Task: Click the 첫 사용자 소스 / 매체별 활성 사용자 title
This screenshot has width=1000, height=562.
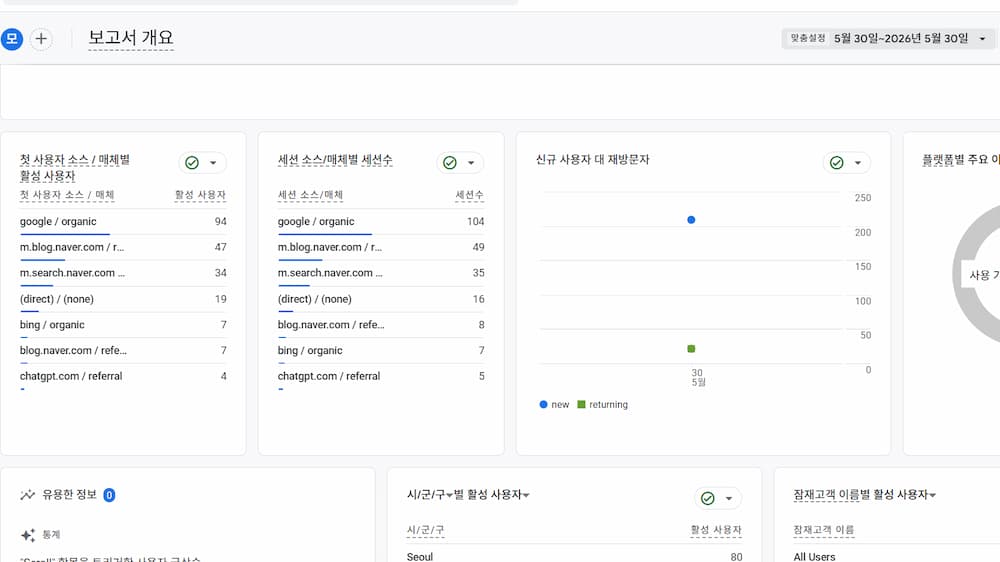Action: (x=75, y=167)
